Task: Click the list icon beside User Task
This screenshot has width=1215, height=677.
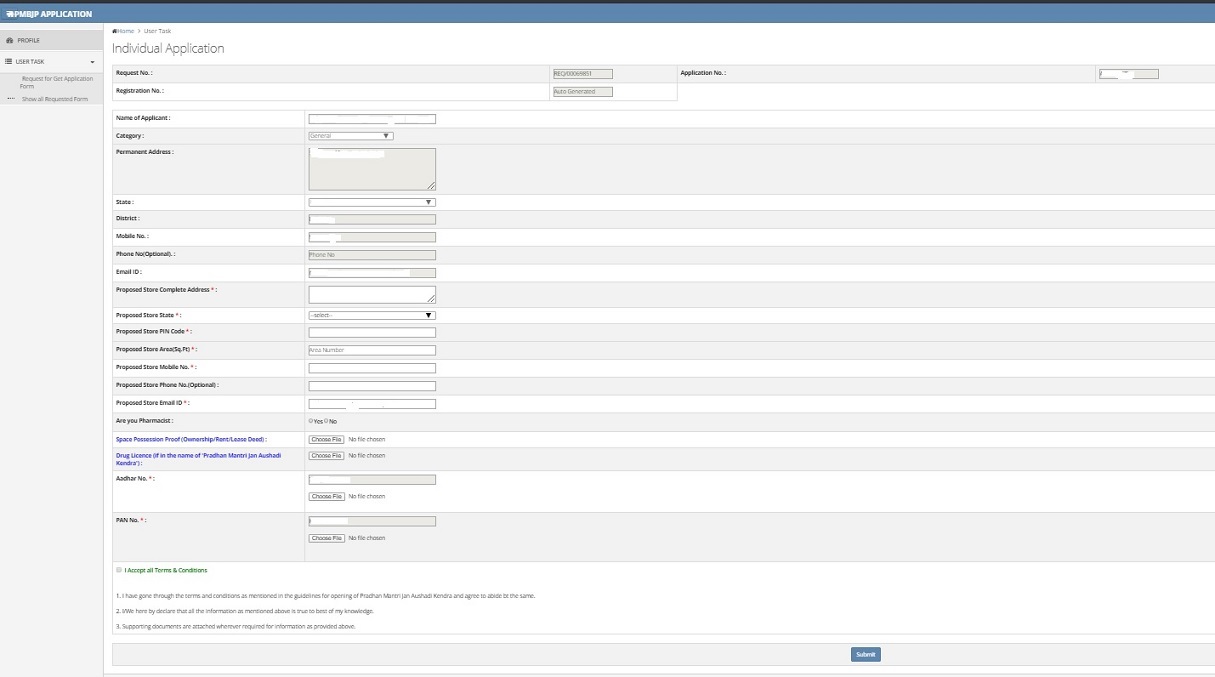Action: tap(8, 61)
